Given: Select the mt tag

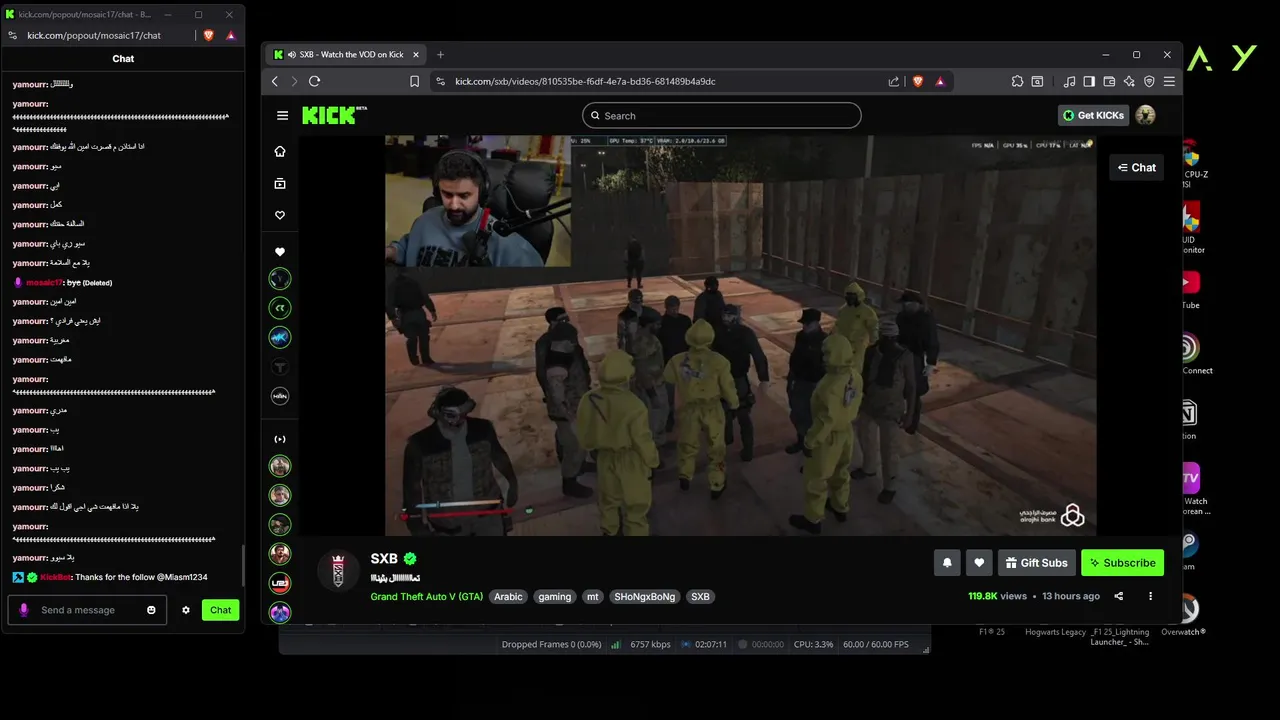Looking at the screenshot, I should coord(593,597).
